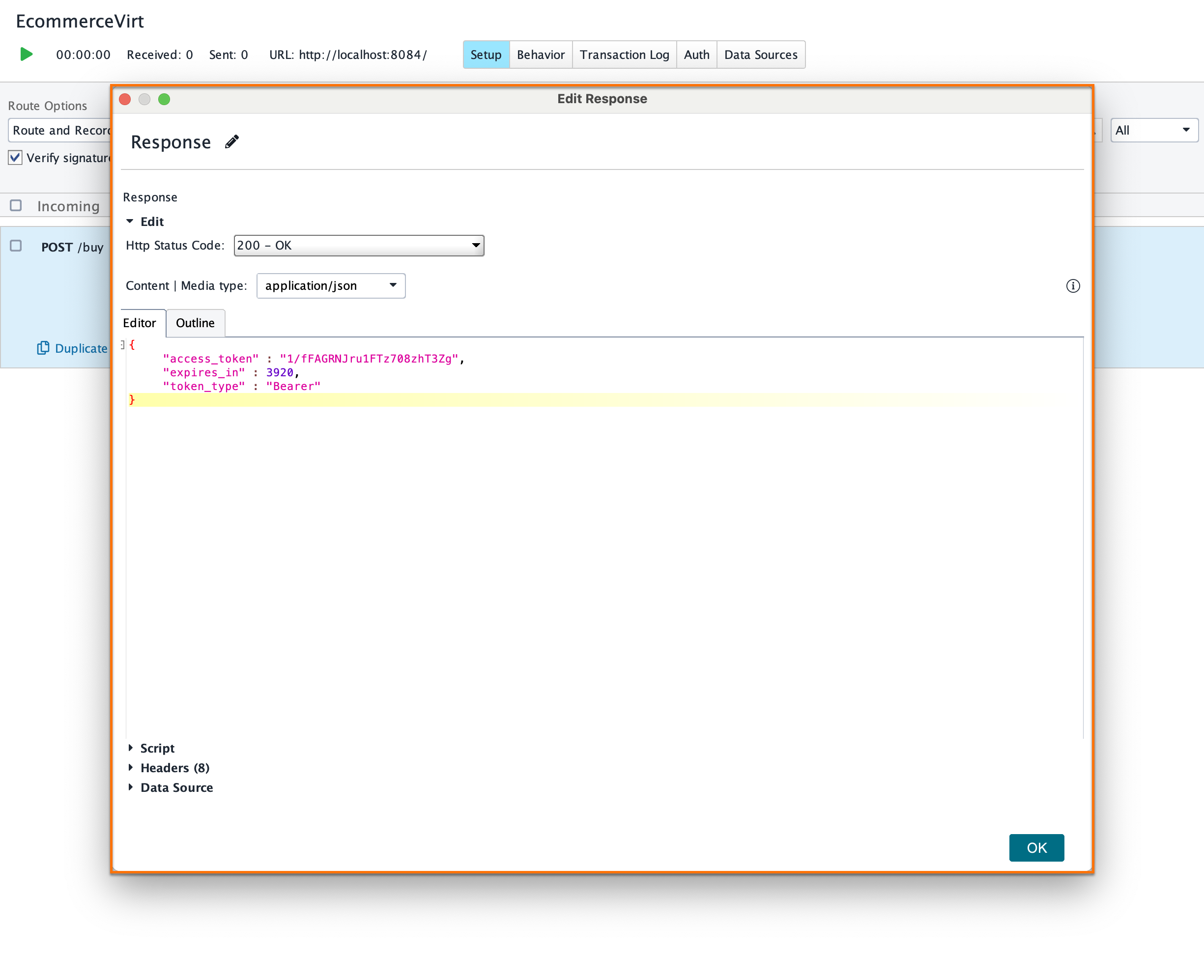
Task: Start the virtual service with the play icon
Action: tap(26, 54)
